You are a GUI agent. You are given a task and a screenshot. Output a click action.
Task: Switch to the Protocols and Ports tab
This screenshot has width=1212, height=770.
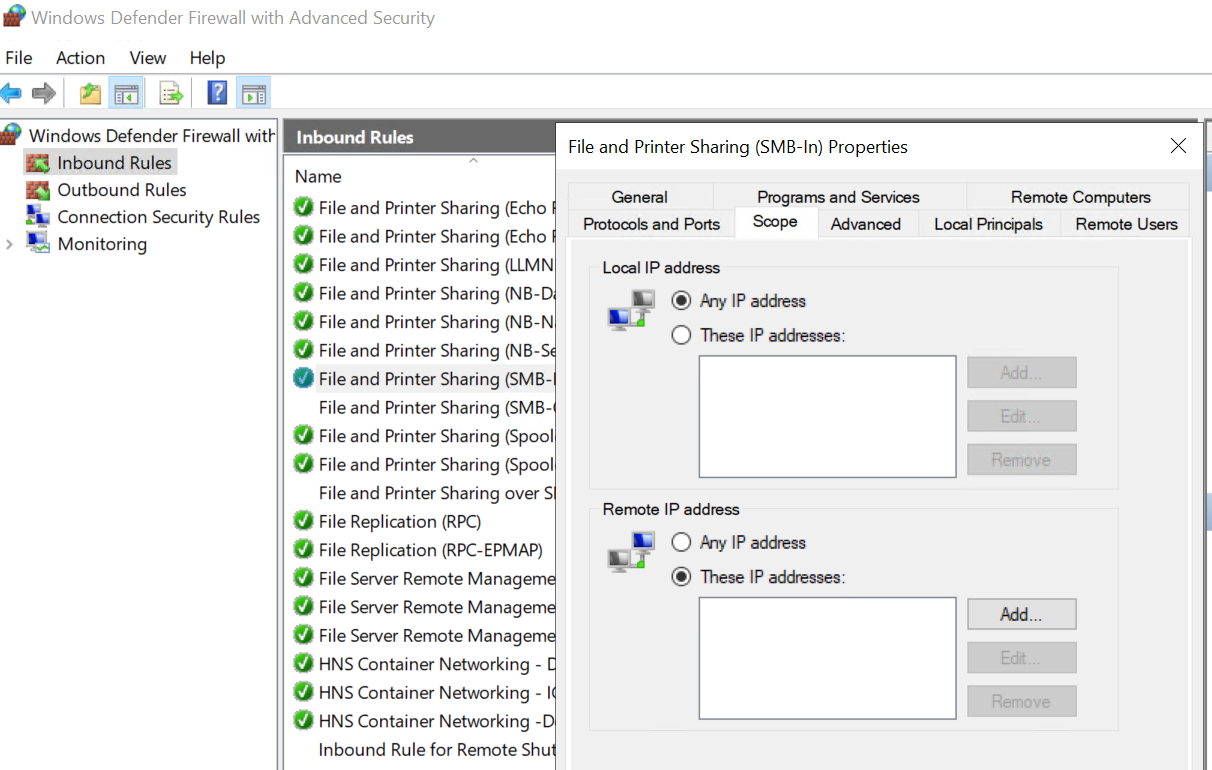[652, 224]
